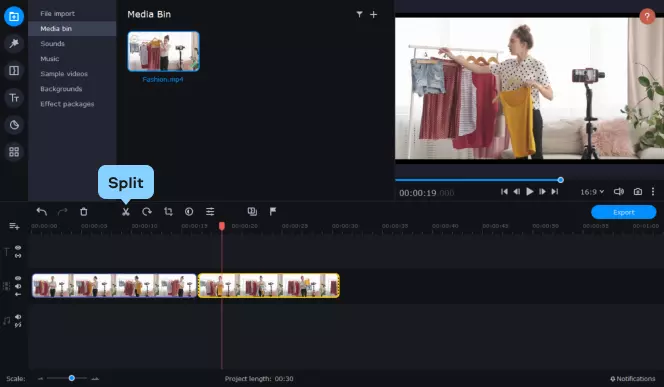Open the Transitions tab in sidebar
Viewport: 664px width, 387px height.
14,70
